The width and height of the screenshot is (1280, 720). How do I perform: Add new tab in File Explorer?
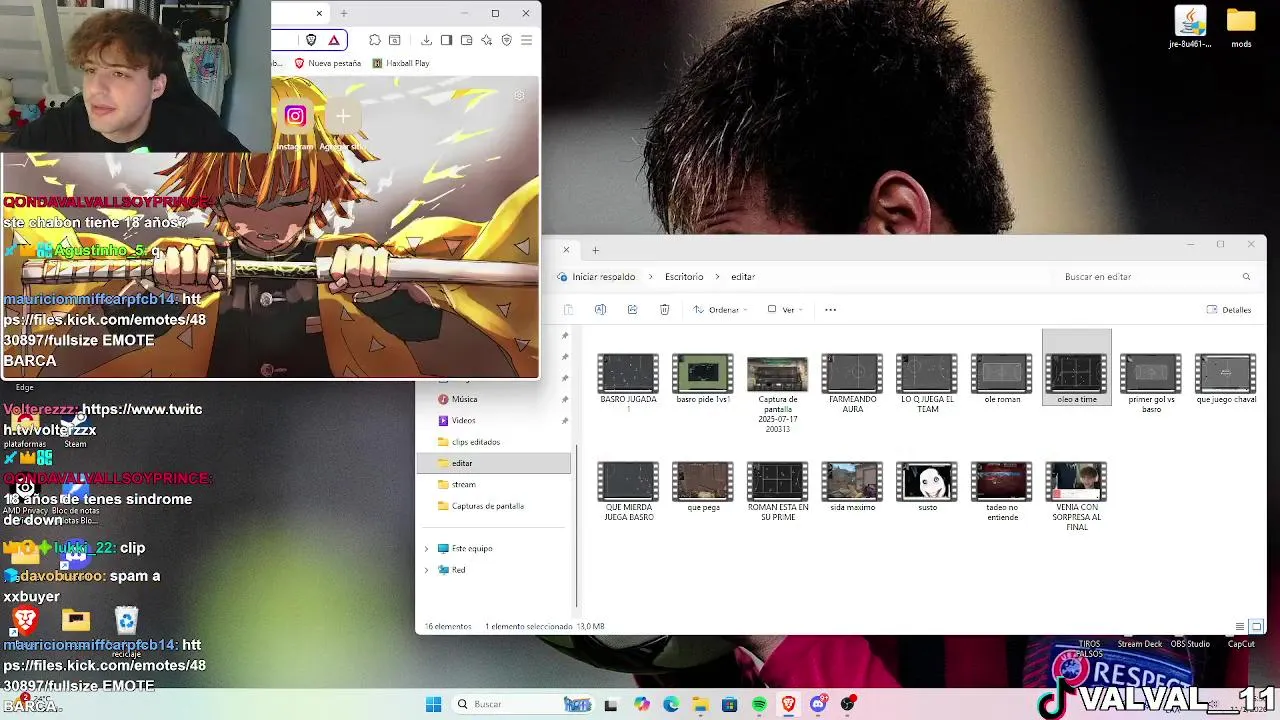[x=595, y=250]
